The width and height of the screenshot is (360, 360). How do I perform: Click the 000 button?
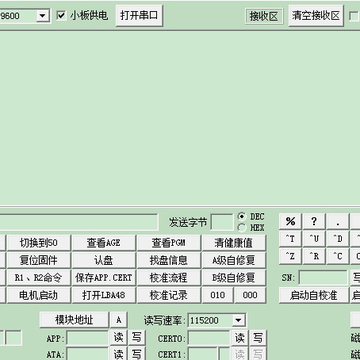(250, 295)
